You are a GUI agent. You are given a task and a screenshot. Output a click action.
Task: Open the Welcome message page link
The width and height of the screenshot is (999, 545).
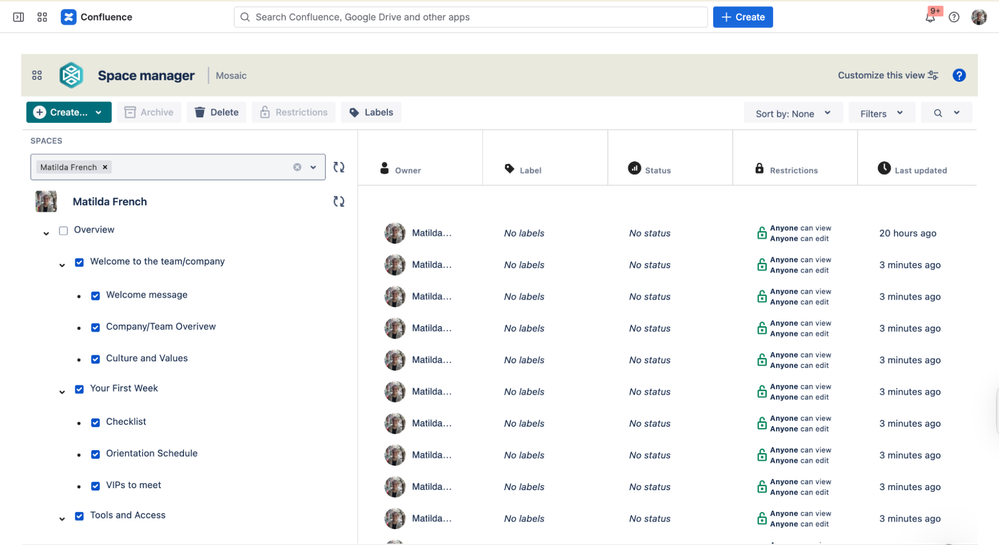(x=147, y=294)
